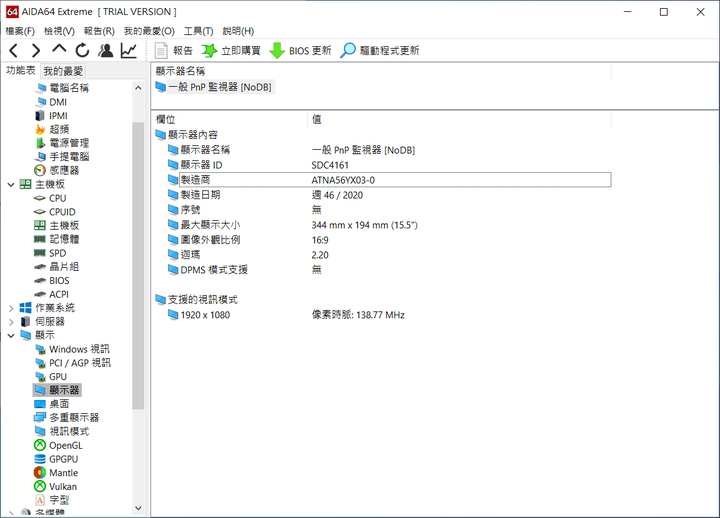Select CPU in the tree
This screenshot has width=720, height=518.
tap(50, 198)
